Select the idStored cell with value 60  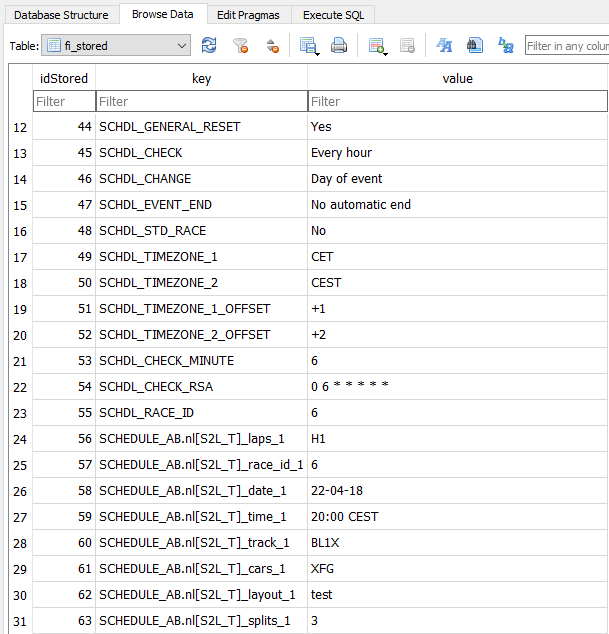pyautogui.click(x=64, y=543)
